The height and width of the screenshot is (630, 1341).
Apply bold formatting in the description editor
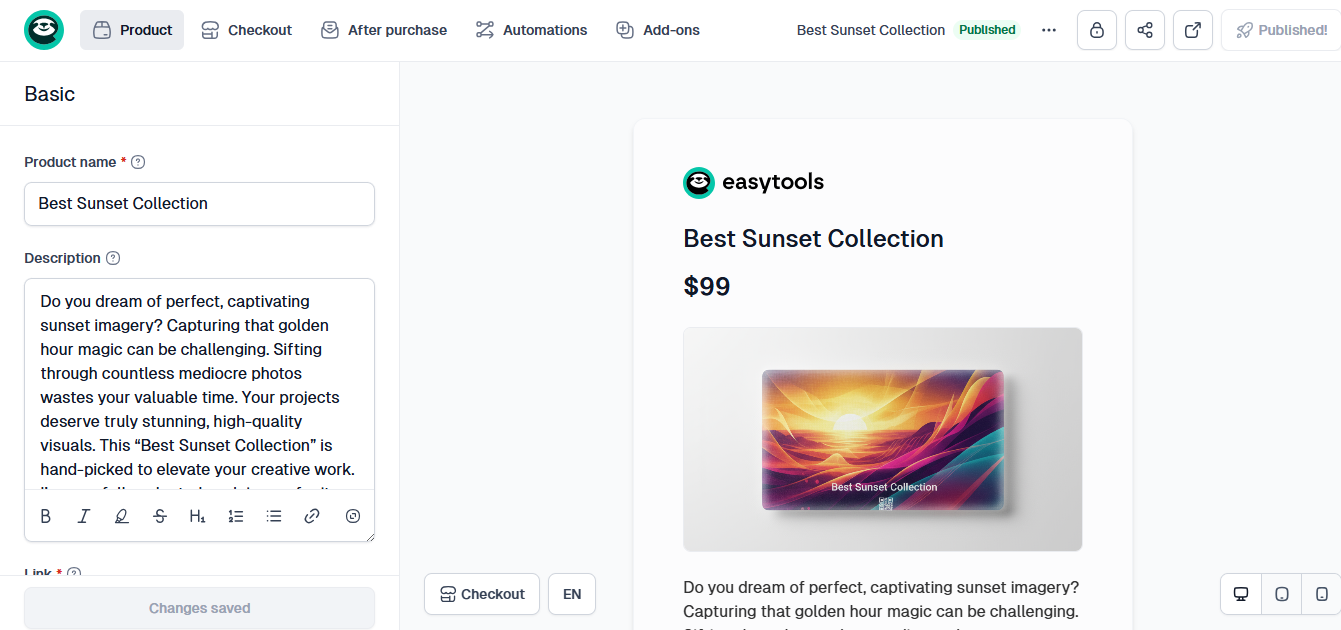pyautogui.click(x=45, y=515)
